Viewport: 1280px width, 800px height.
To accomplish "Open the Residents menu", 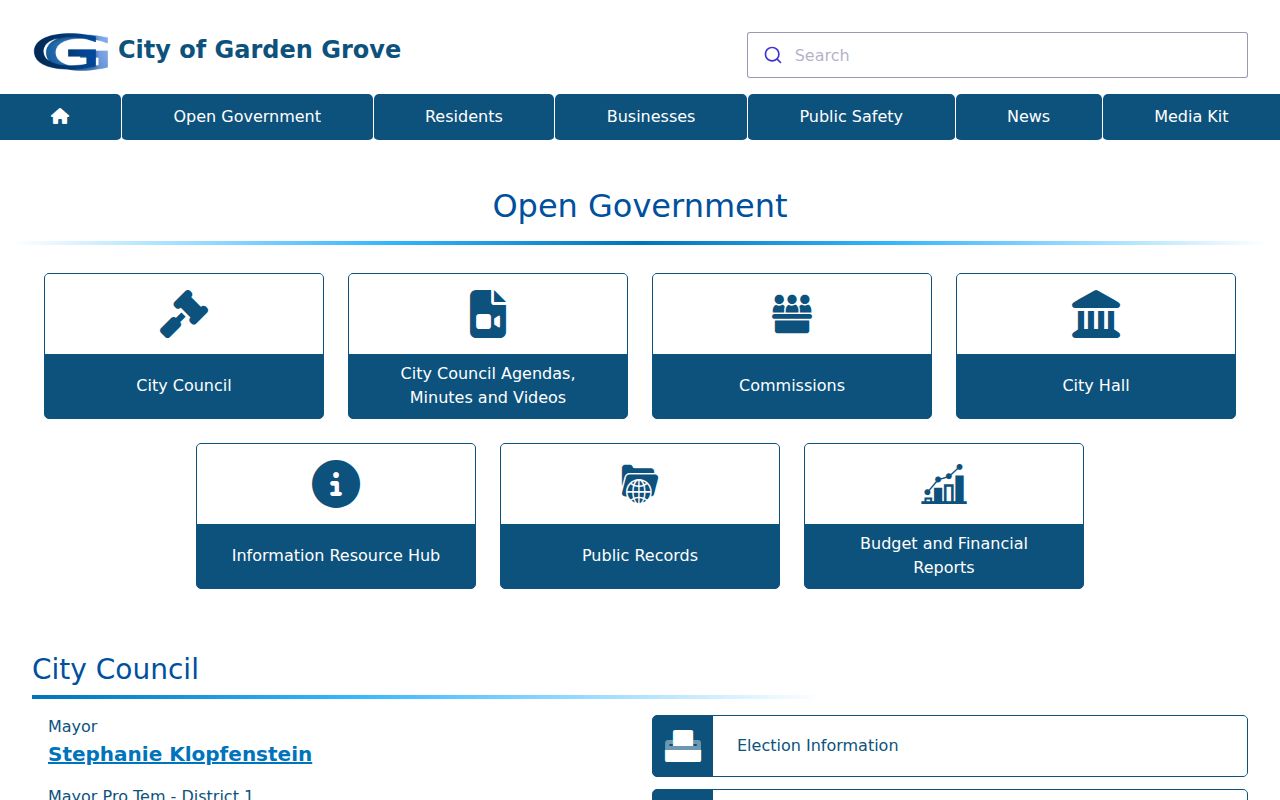I will click(464, 117).
